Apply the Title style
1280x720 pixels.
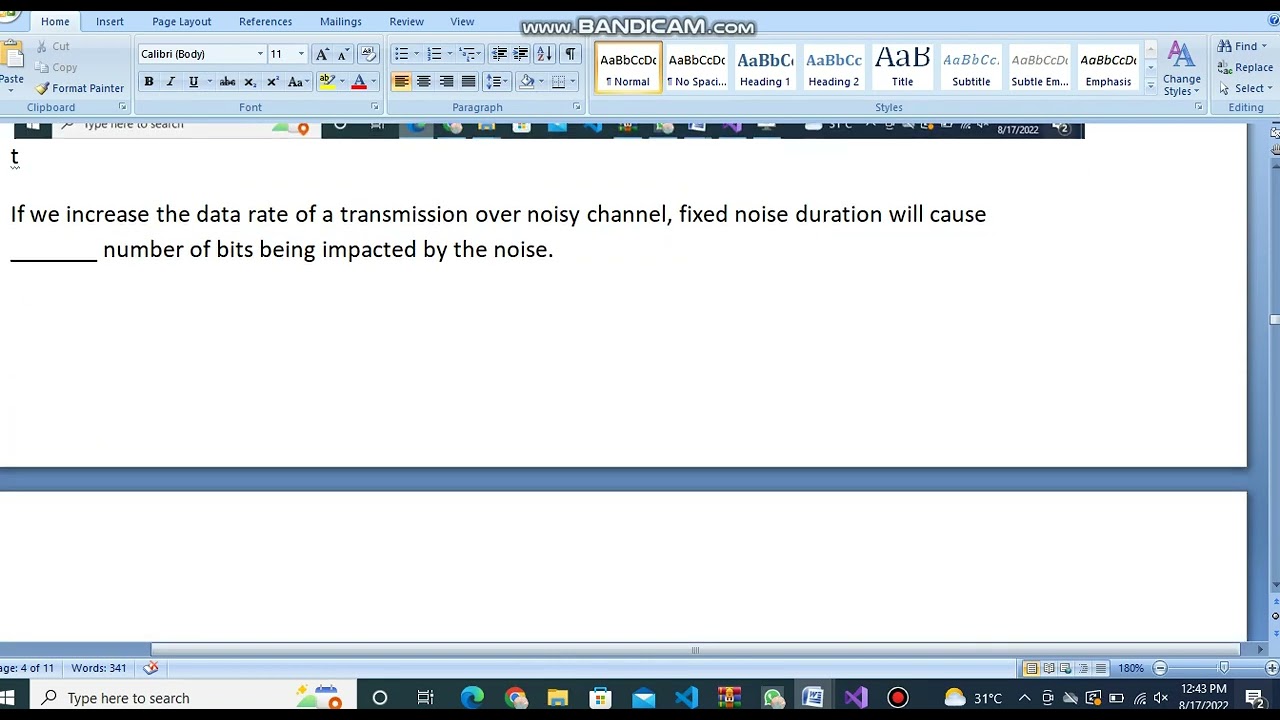pos(902,68)
